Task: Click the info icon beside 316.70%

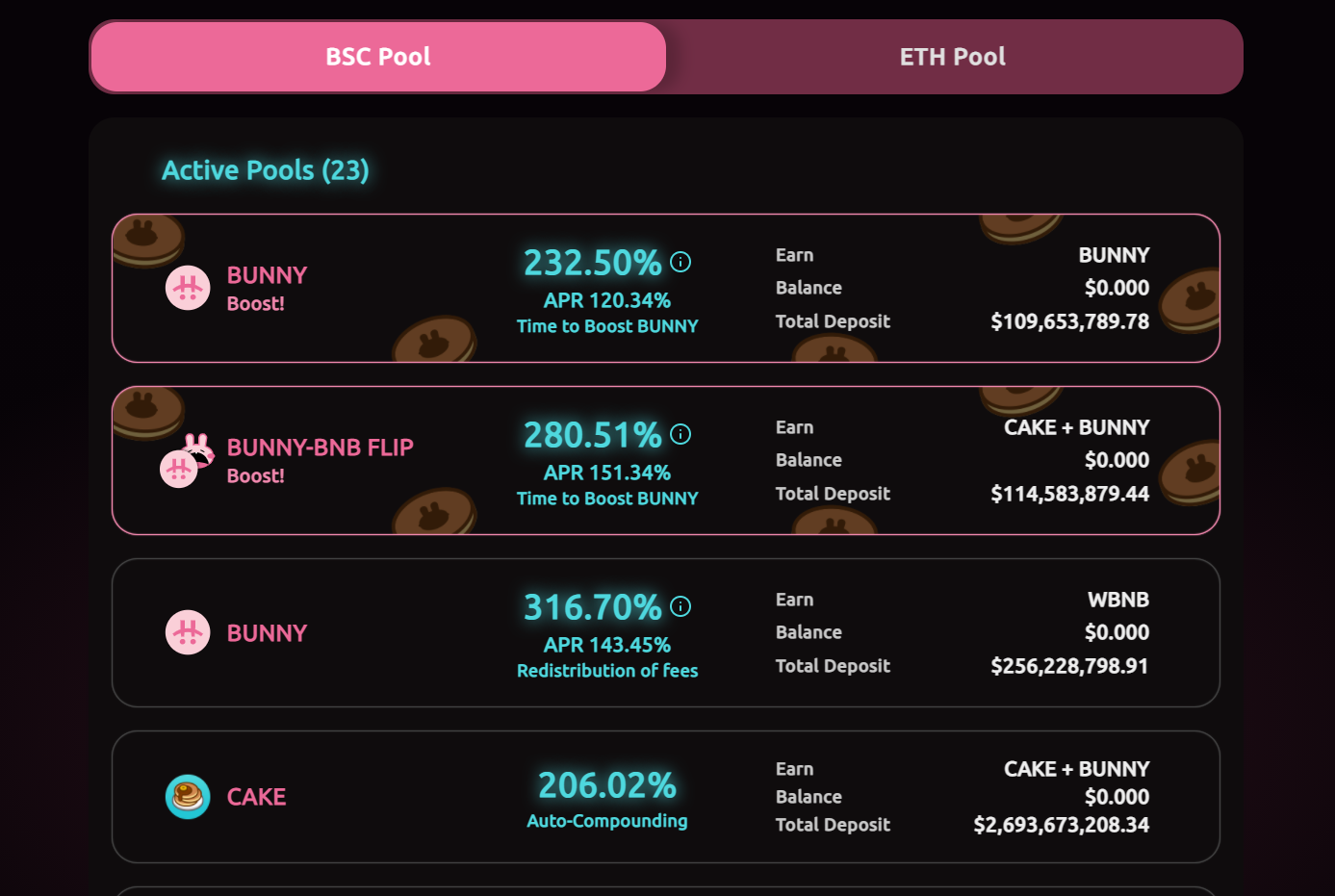Action: (680, 606)
